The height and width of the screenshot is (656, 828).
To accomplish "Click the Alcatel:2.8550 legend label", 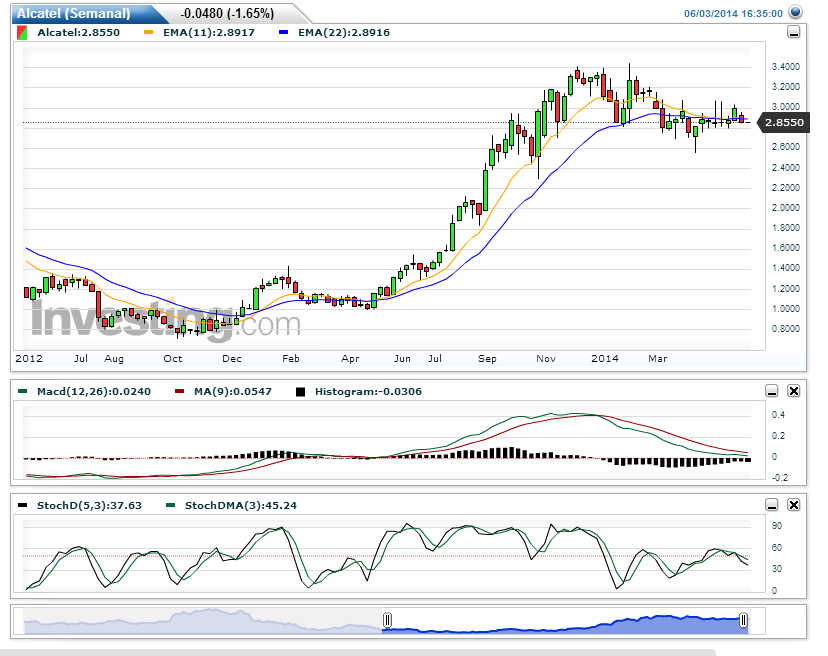I will (78, 33).
